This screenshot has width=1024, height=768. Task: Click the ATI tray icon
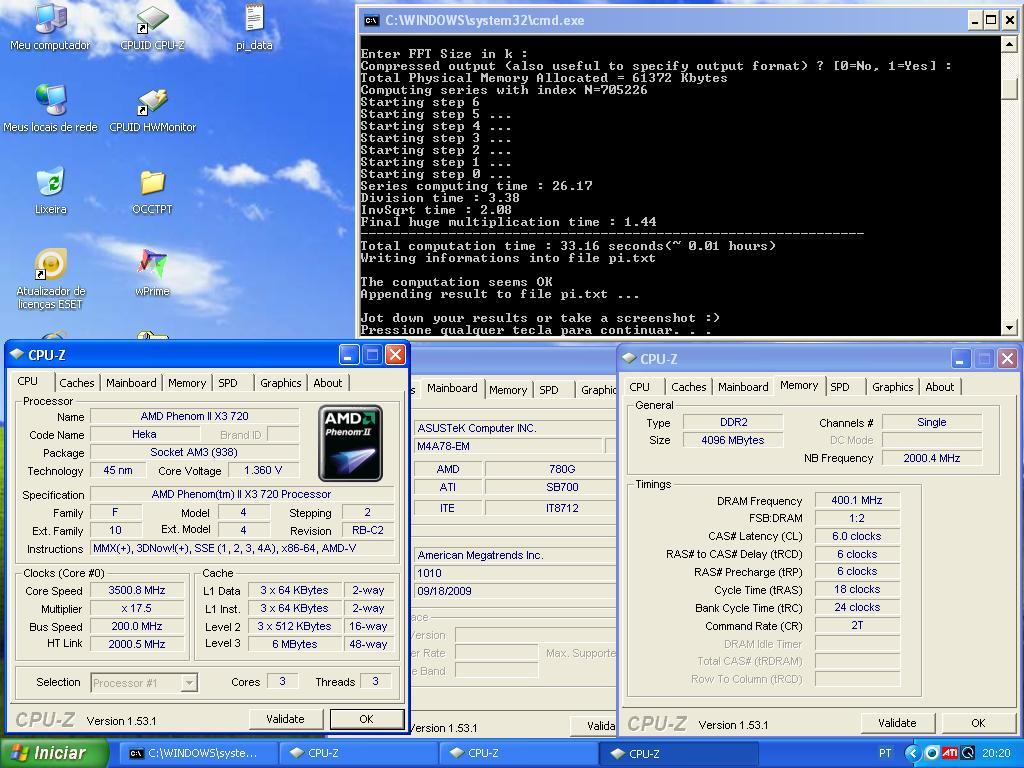point(950,753)
